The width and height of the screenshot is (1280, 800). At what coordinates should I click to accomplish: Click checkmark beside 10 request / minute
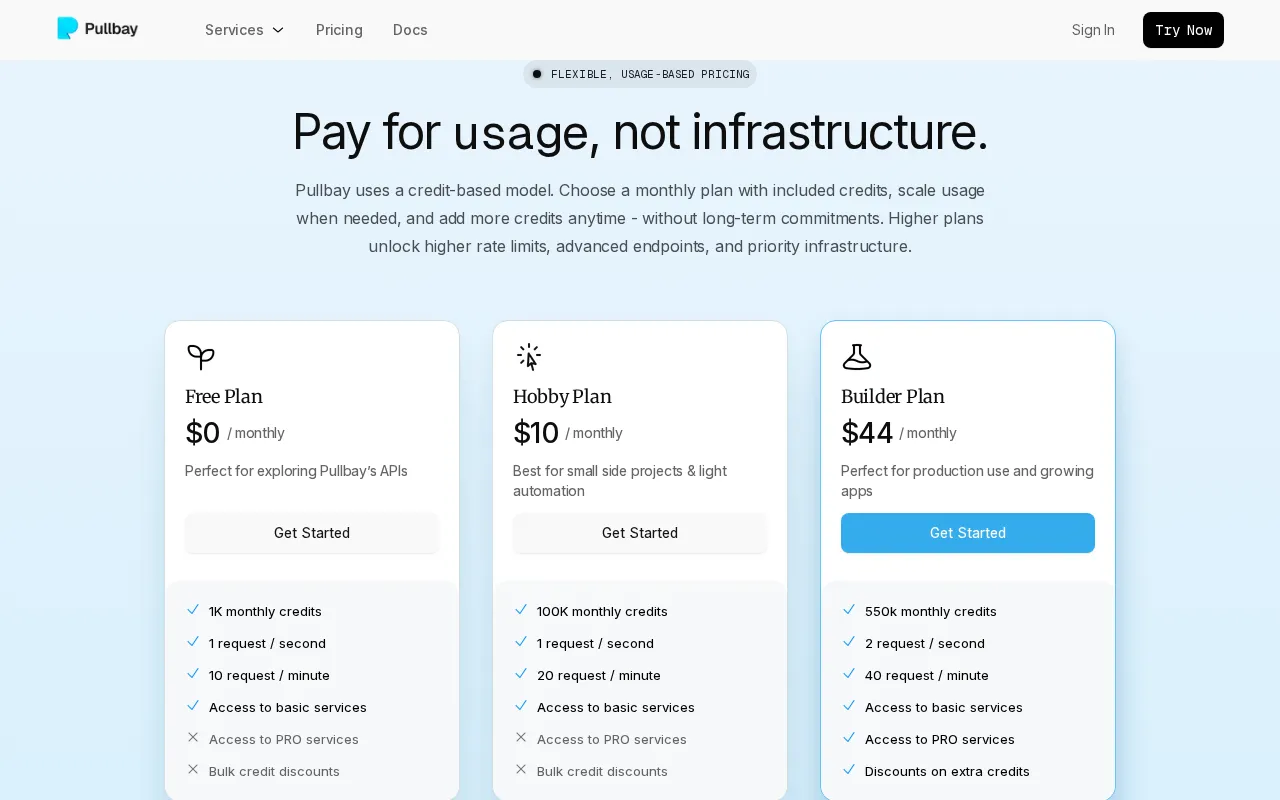[x=193, y=674]
